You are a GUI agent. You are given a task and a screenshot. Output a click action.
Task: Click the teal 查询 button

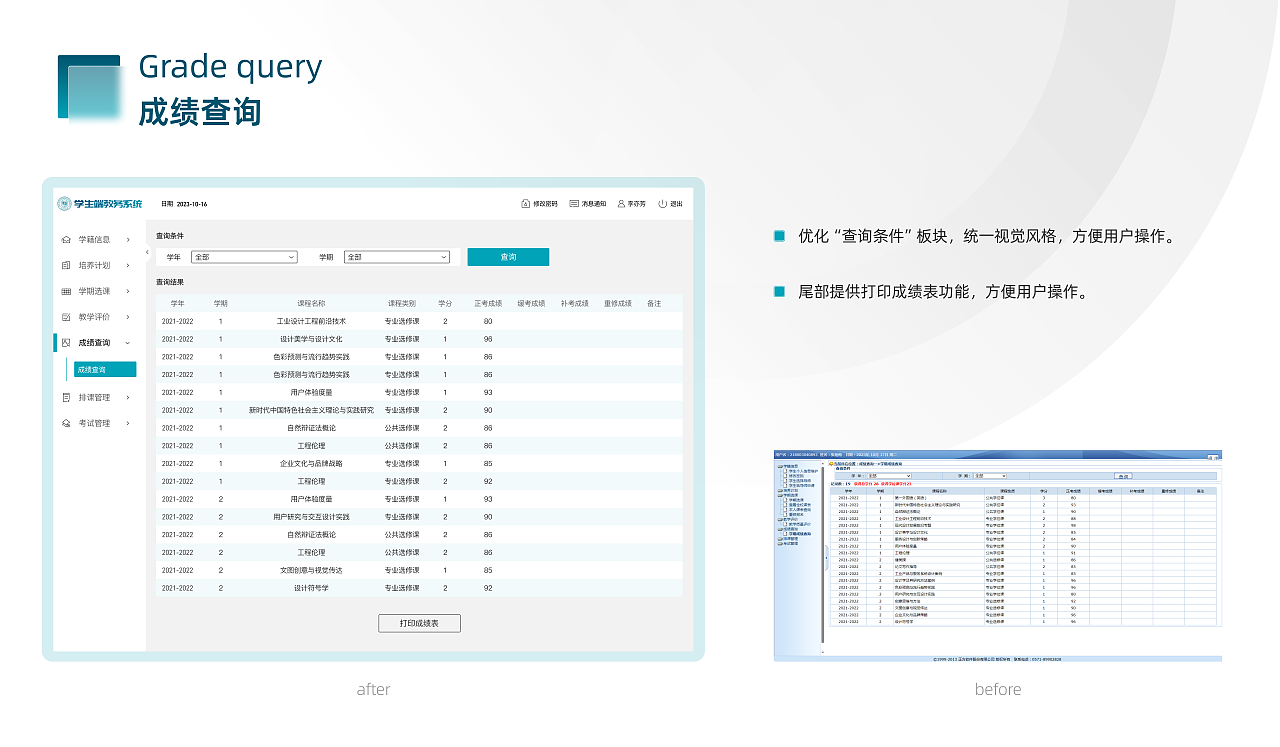(508, 257)
